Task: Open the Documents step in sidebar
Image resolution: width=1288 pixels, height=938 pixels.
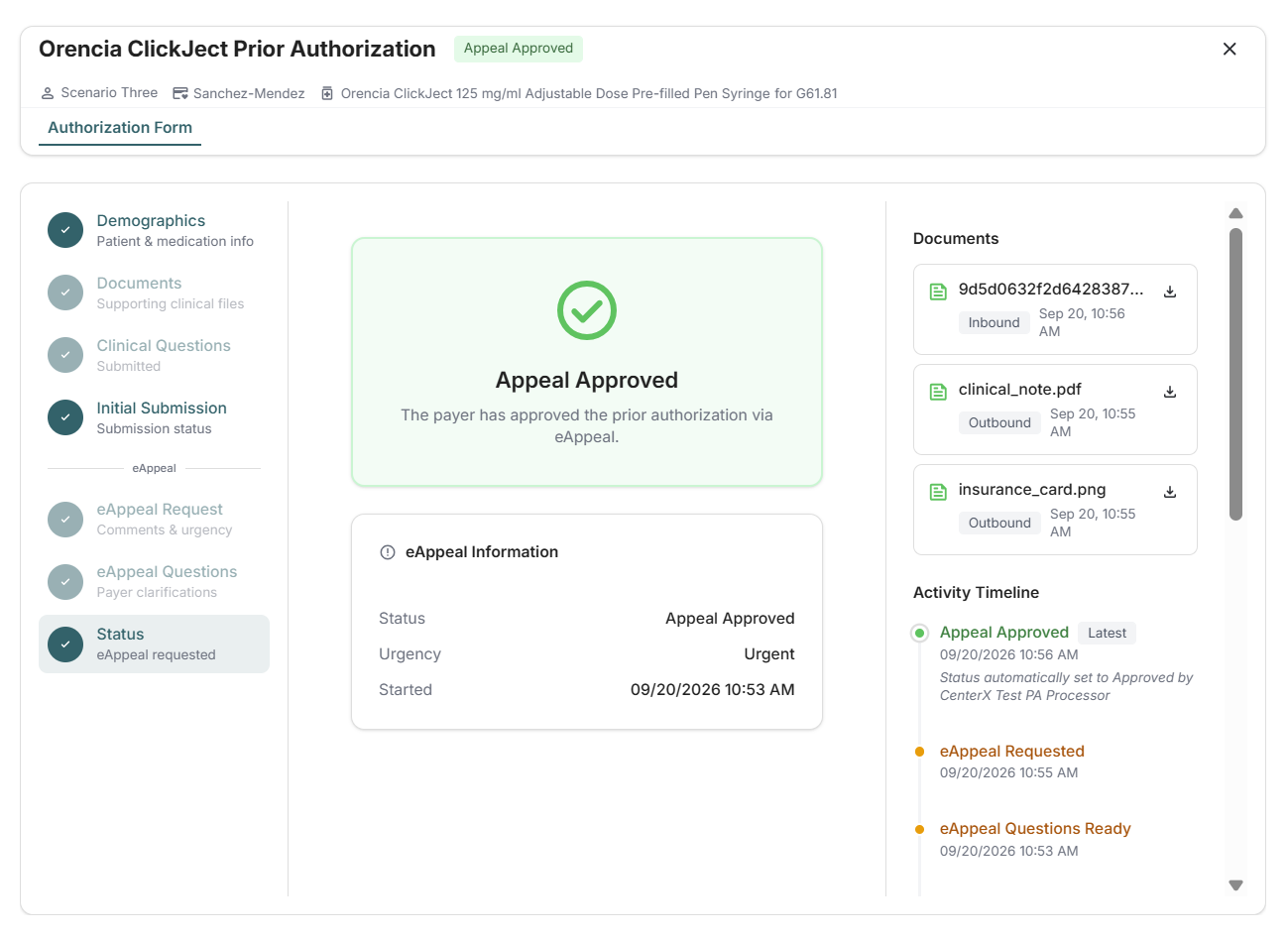Action: (x=154, y=293)
